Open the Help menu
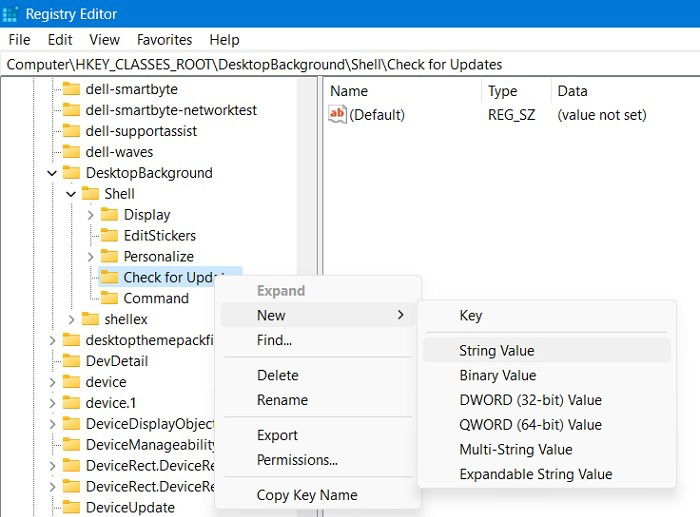Screen dimensions: 700x517 click(x=224, y=40)
